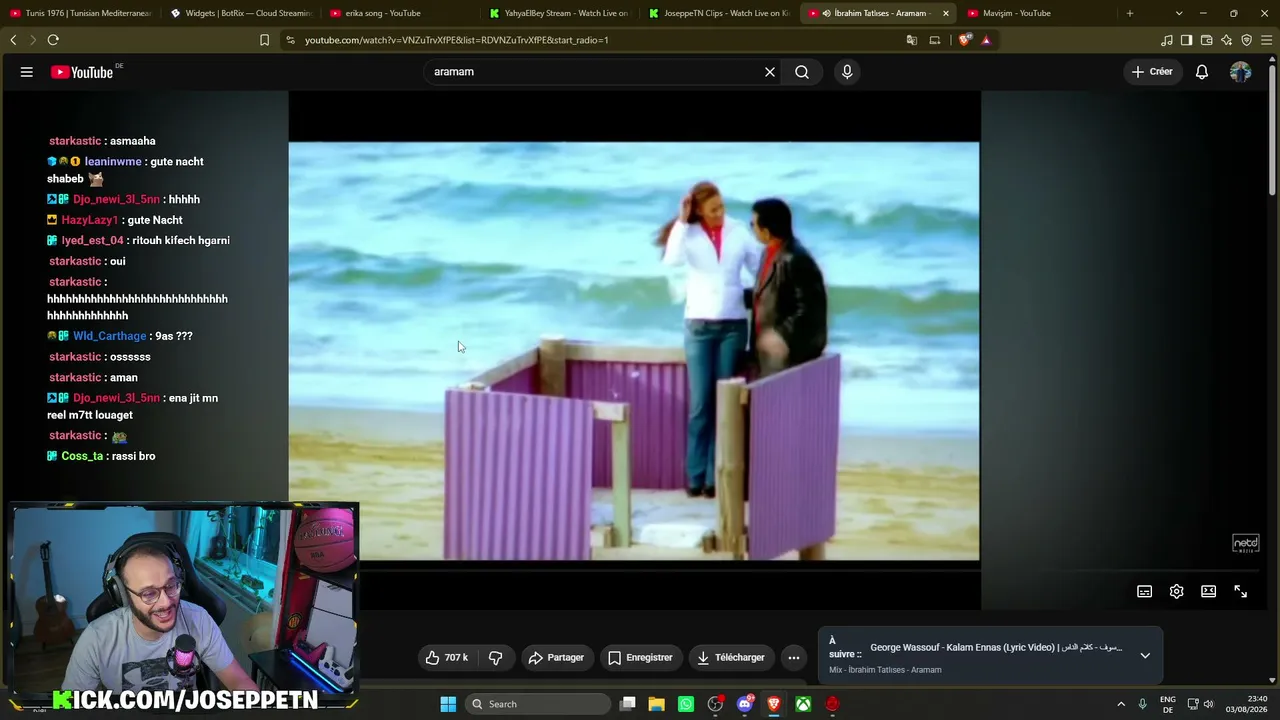
Task: Open Brave Shields lion icon
Action: tap(964, 40)
